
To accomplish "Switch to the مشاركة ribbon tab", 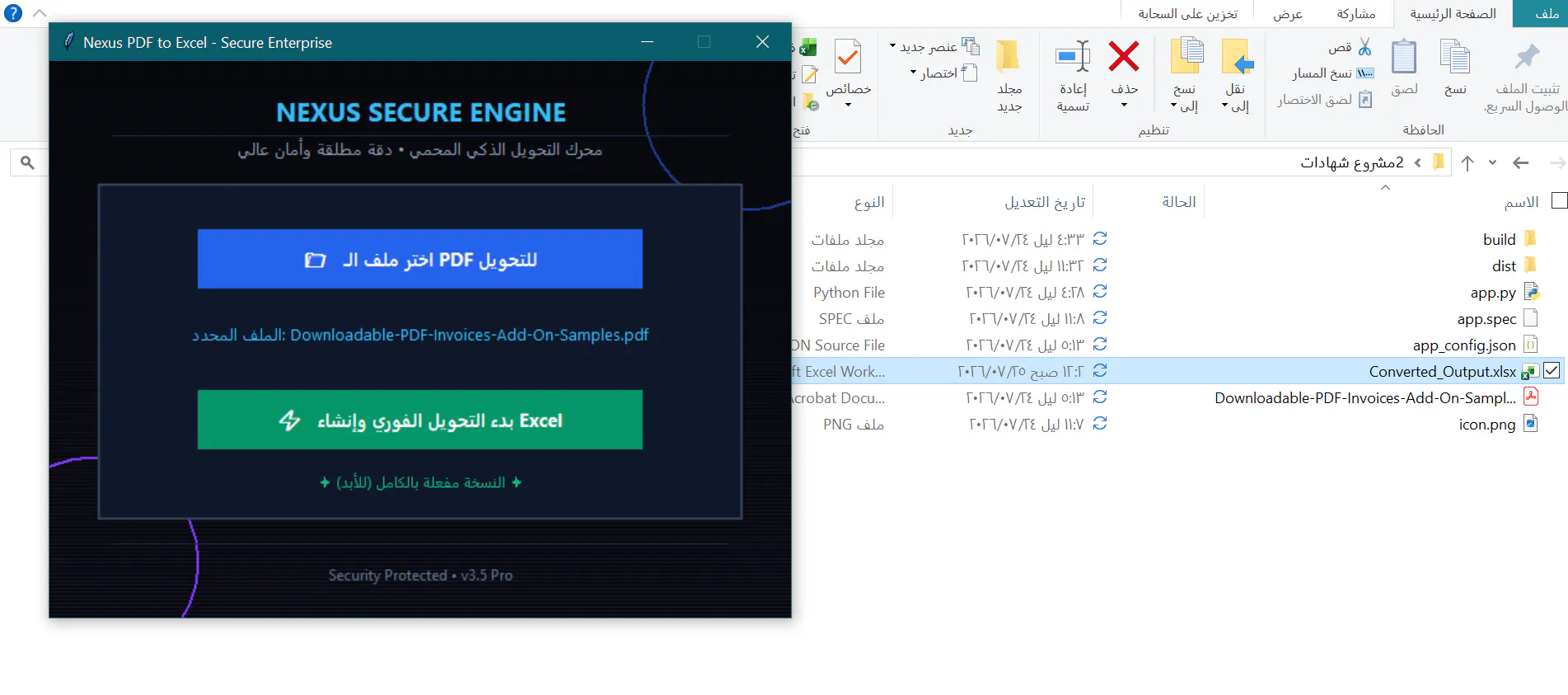I will click(1355, 13).
